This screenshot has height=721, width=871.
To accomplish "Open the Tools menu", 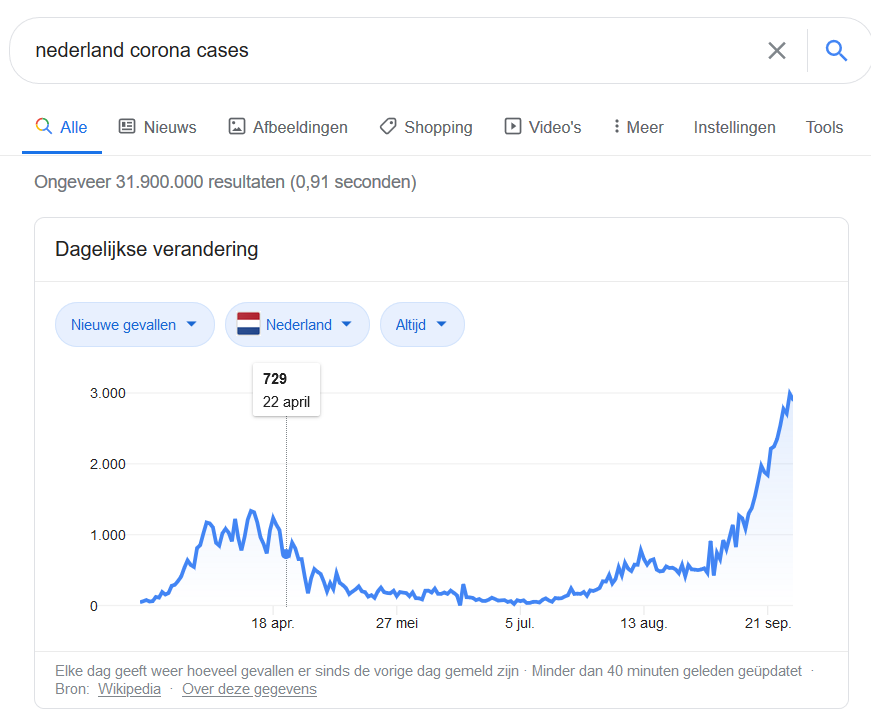I will [x=824, y=127].
